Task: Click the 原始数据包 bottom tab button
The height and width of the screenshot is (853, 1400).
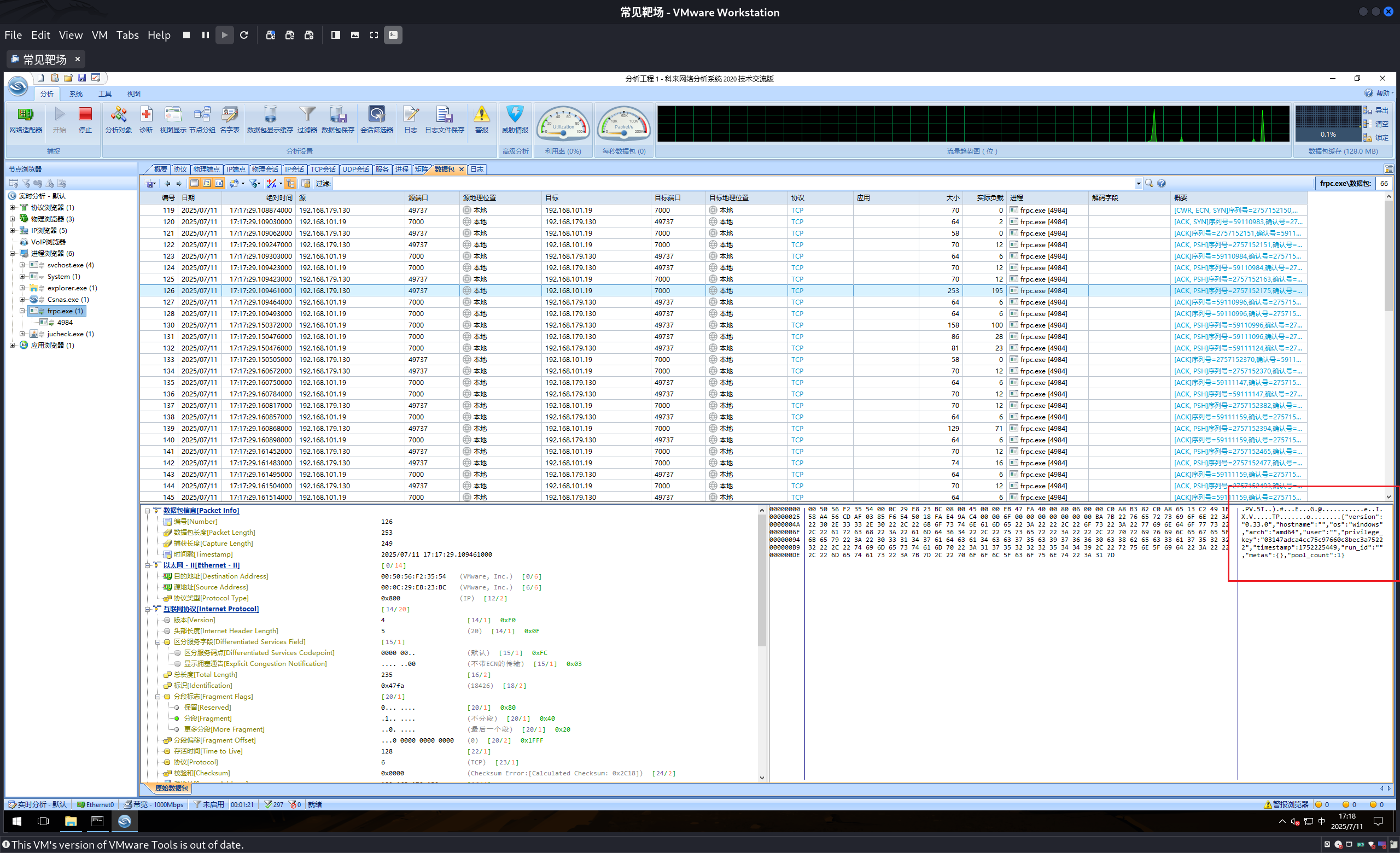Action: pos(171,788)
